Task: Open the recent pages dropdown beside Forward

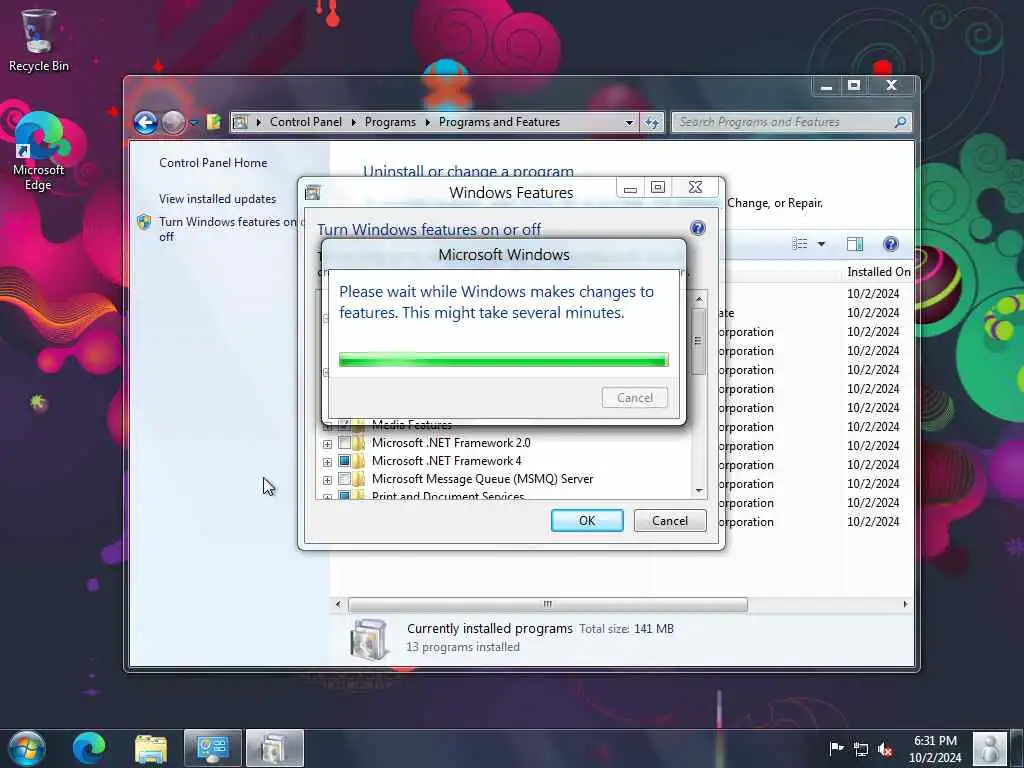Action: click(x=194, y=123)
